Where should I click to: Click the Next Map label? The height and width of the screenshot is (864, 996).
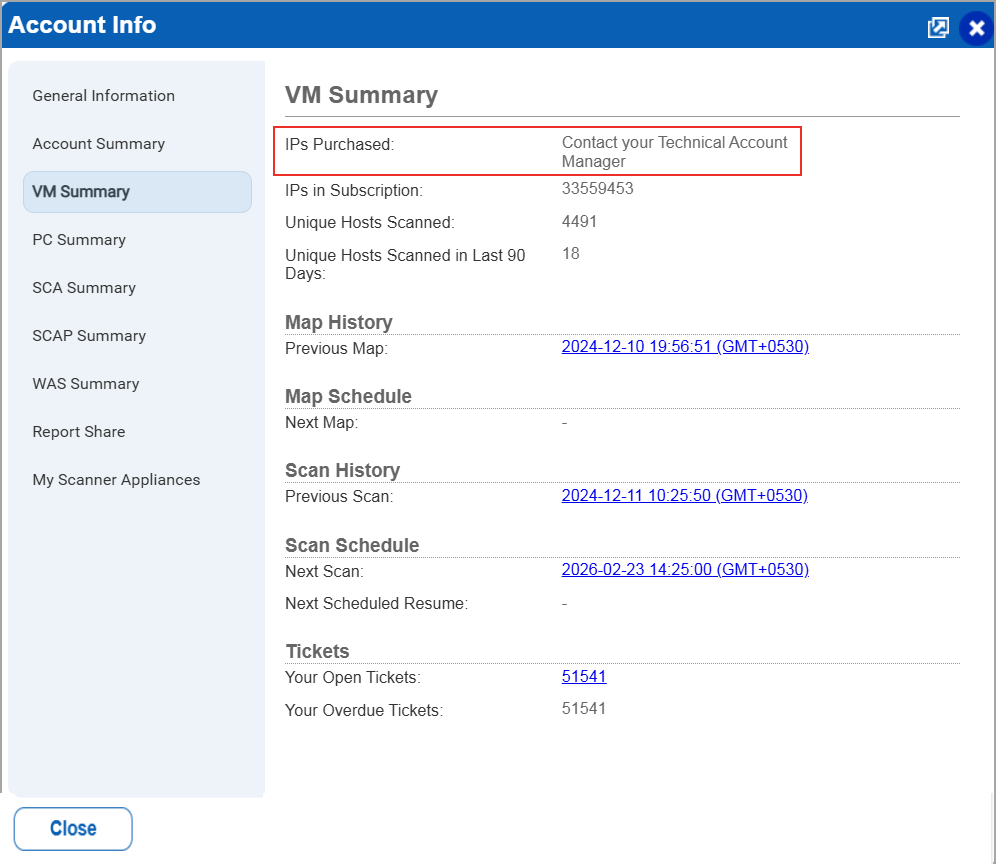[321, 422]
